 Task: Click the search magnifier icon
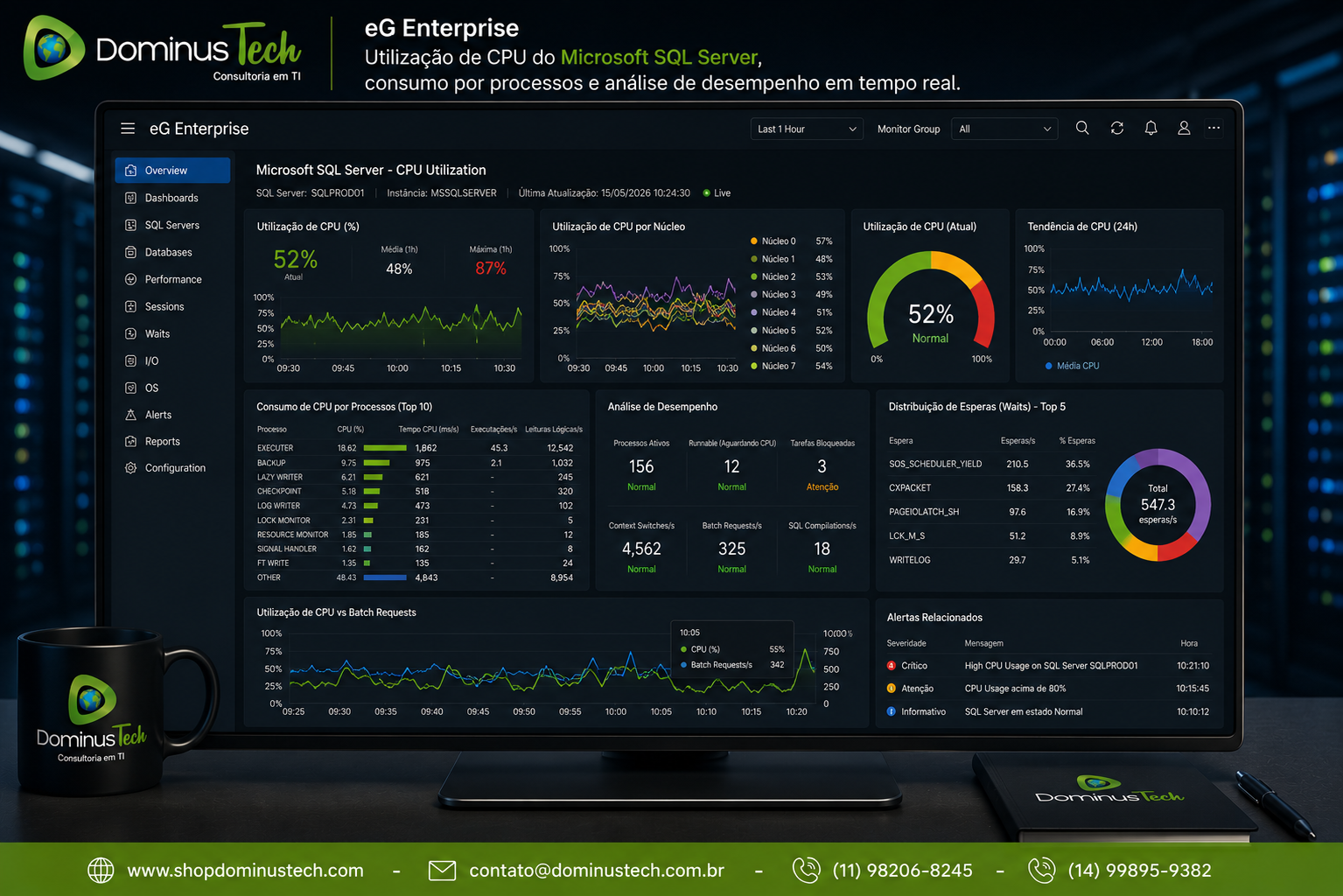(x=1082, y=128)
